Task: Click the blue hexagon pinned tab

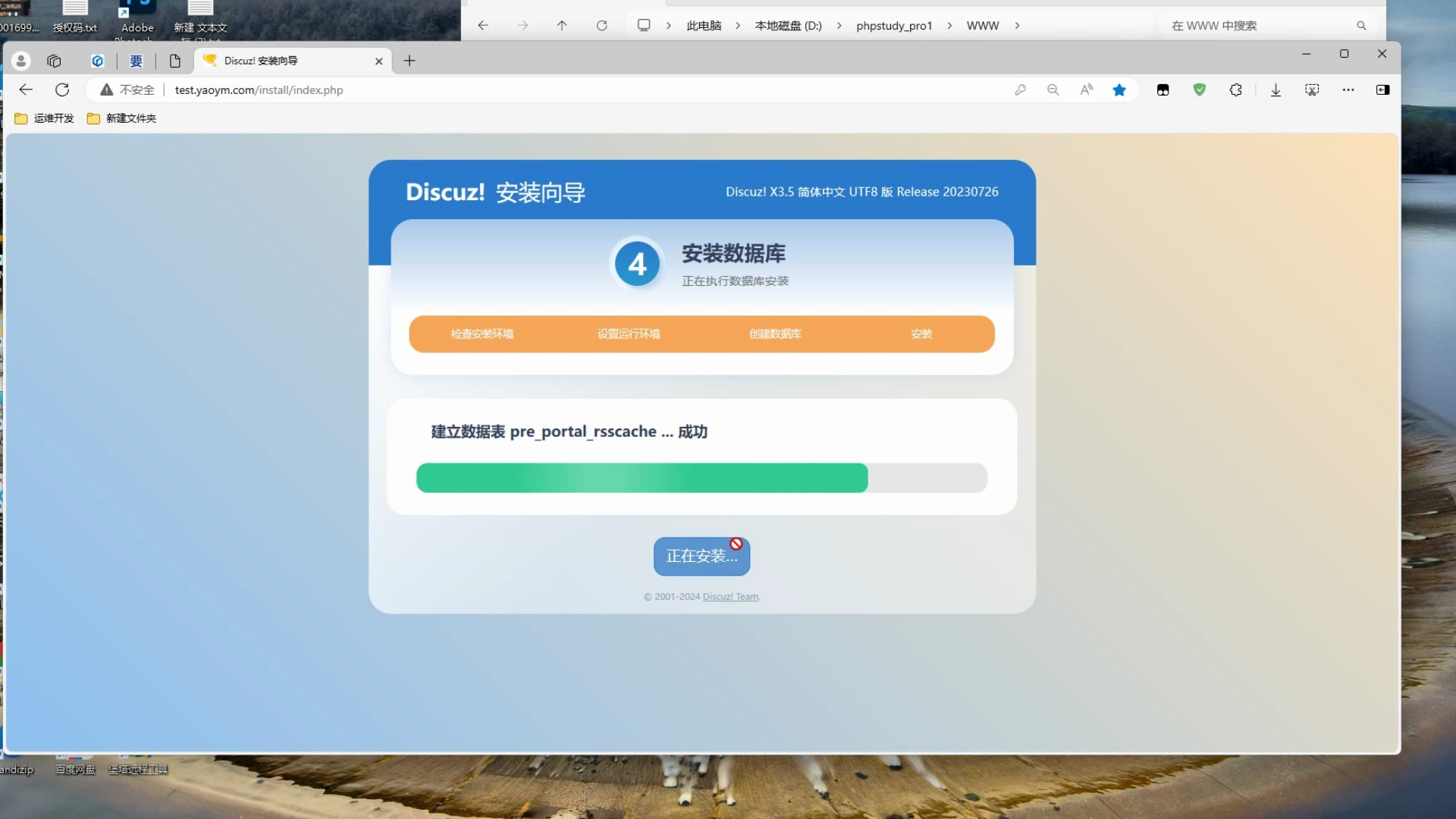Action: [x=97, y=61]
